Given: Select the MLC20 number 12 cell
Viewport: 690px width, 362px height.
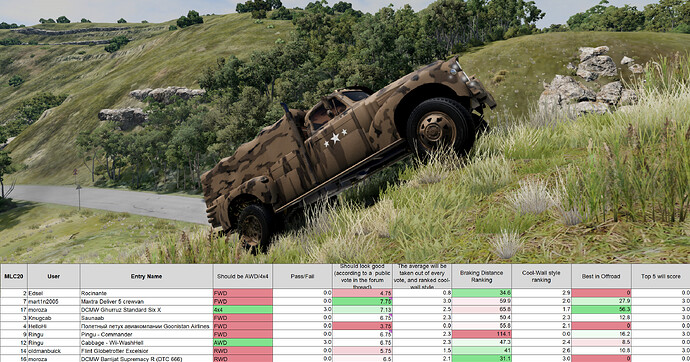Looking at the screenshot, I should [14, 343].
